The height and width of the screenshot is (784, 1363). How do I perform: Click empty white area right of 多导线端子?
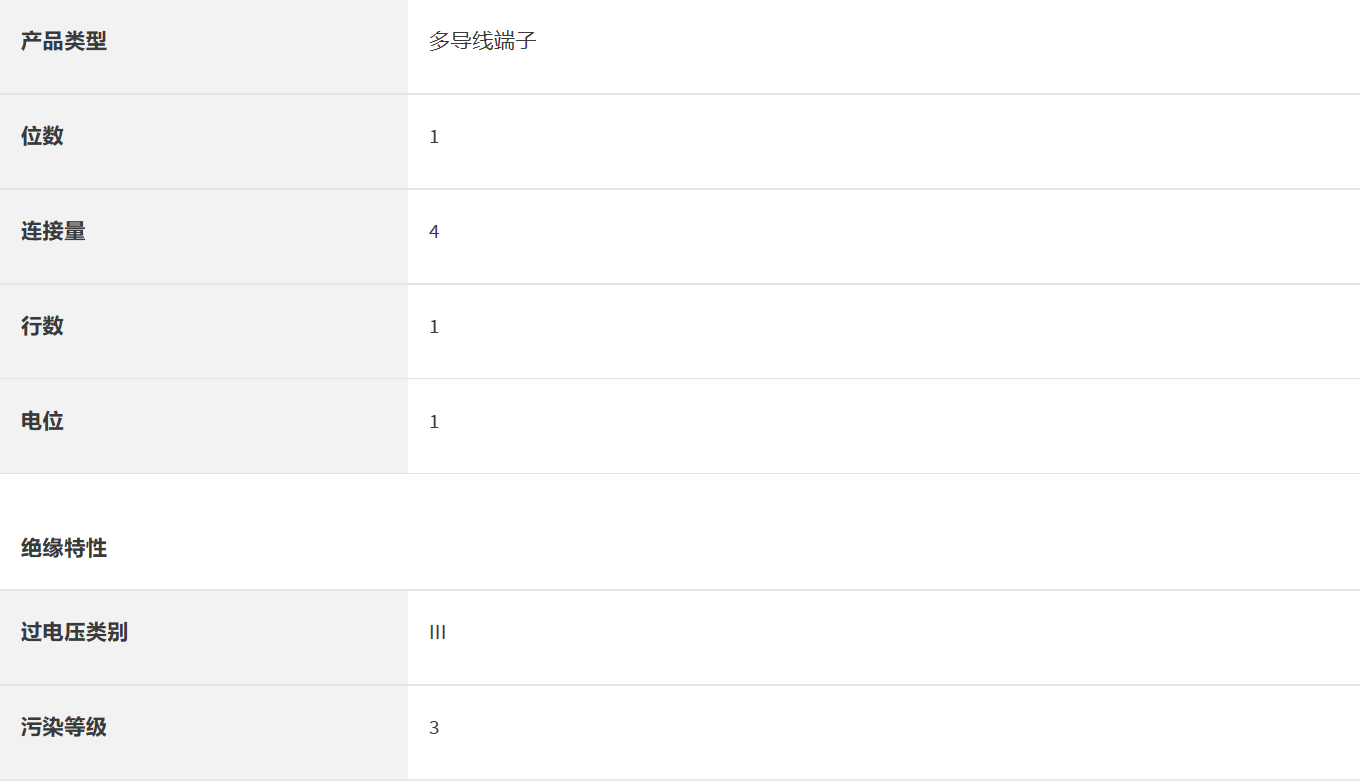click(900, 42)
